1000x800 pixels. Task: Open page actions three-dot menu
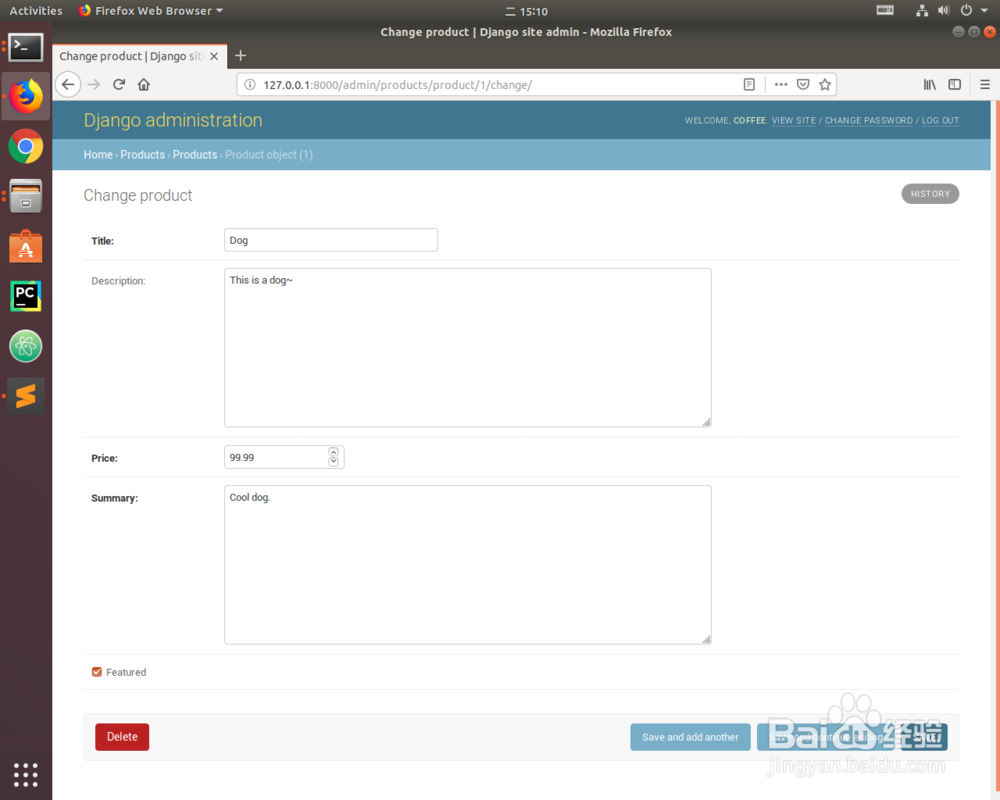click(781, 85)
